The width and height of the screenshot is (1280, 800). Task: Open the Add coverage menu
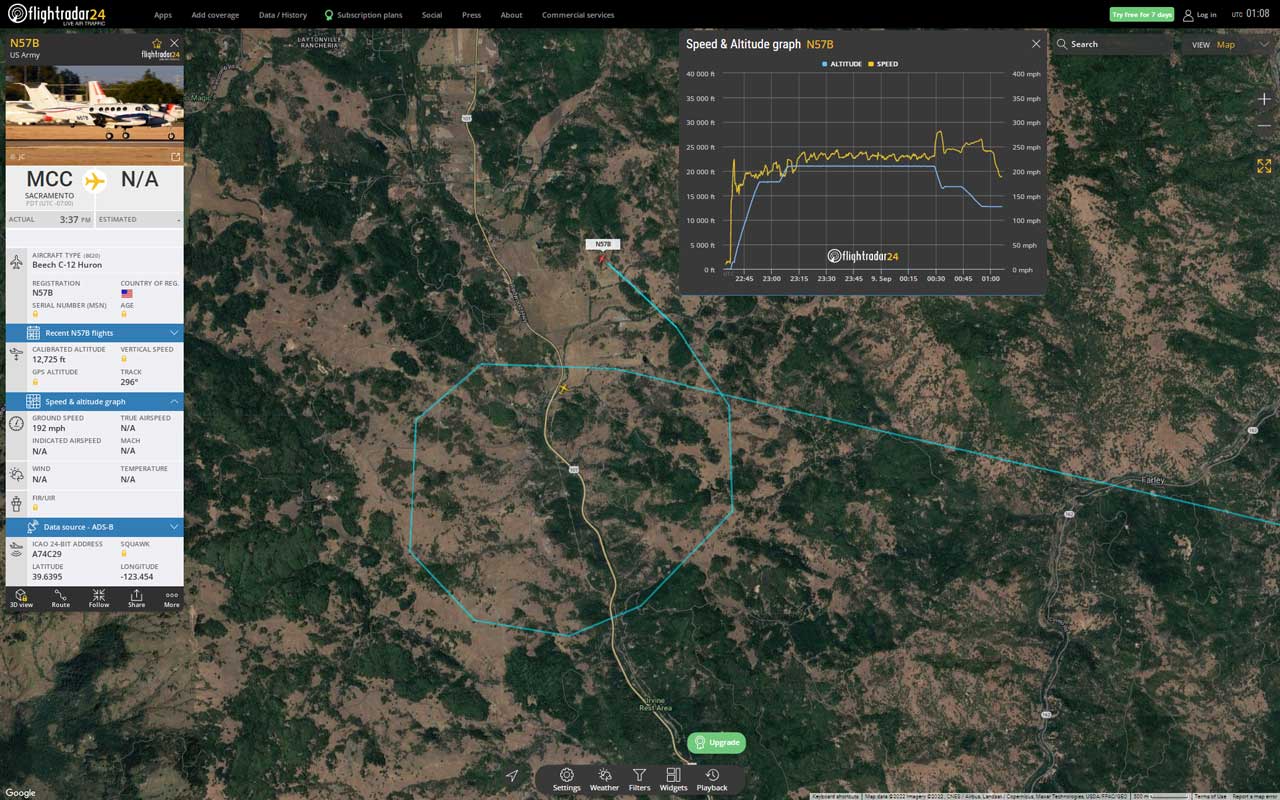pyautogui.click(x=215, y=15)
